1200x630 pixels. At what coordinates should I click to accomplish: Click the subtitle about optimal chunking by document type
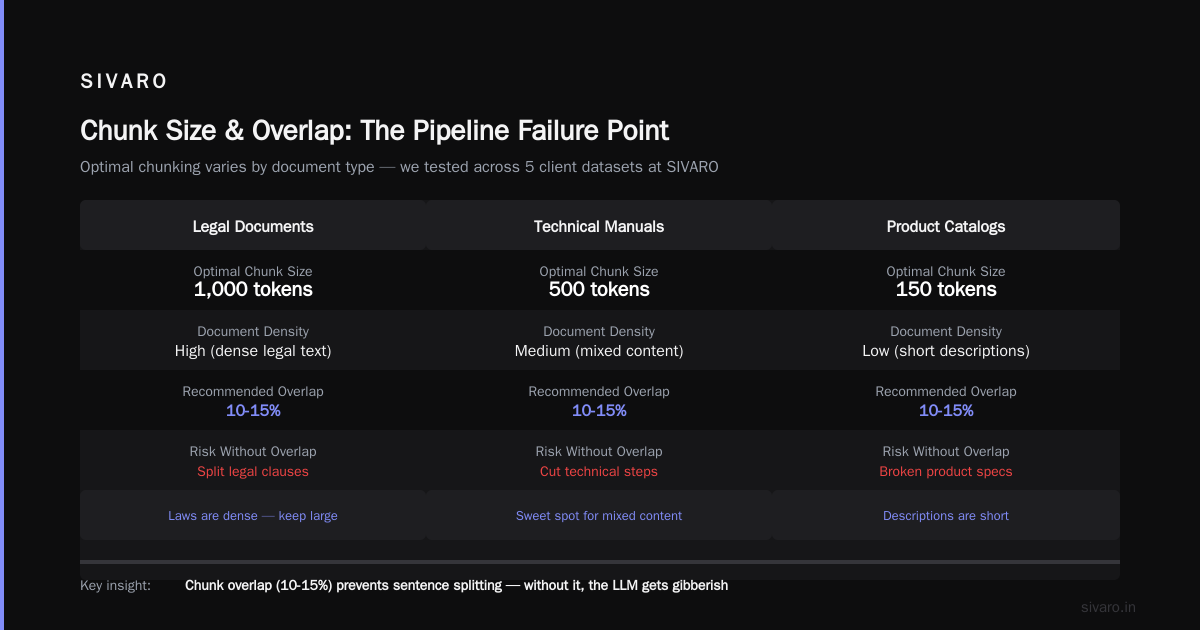click(399, 167)
